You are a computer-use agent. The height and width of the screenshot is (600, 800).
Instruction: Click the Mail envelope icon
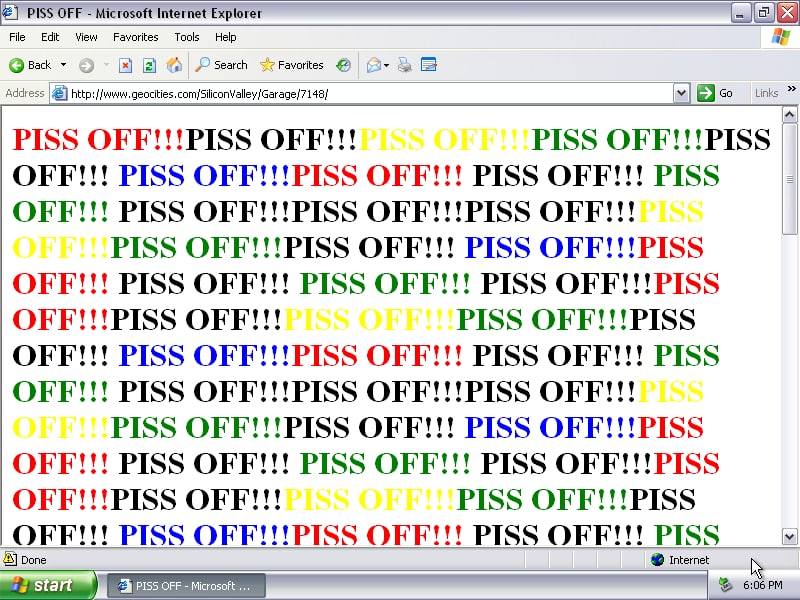[373, 65]
